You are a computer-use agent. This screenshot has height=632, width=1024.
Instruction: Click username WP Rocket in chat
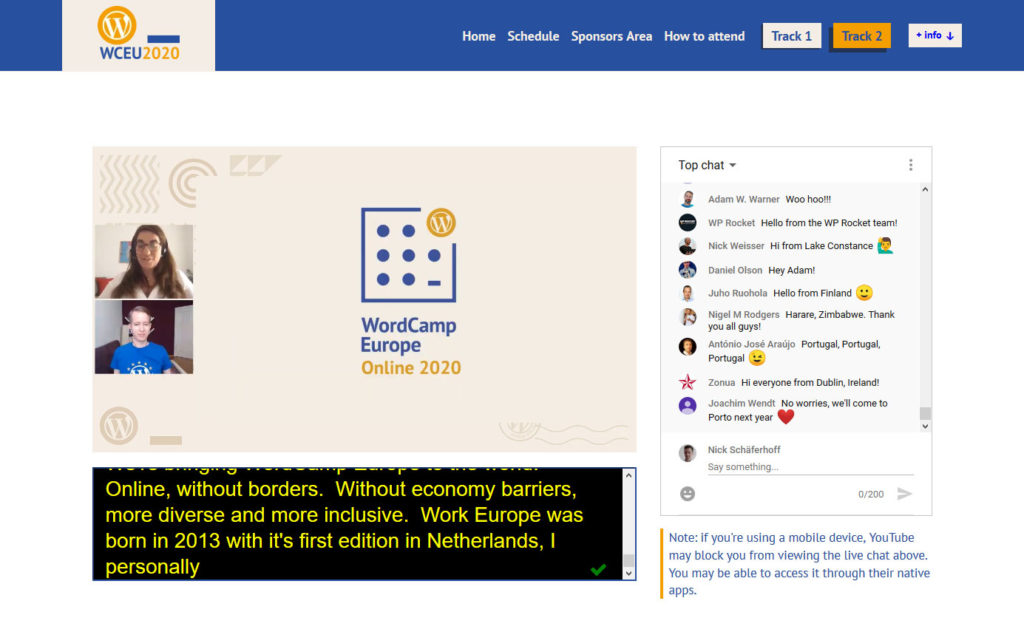coord(731,223)
